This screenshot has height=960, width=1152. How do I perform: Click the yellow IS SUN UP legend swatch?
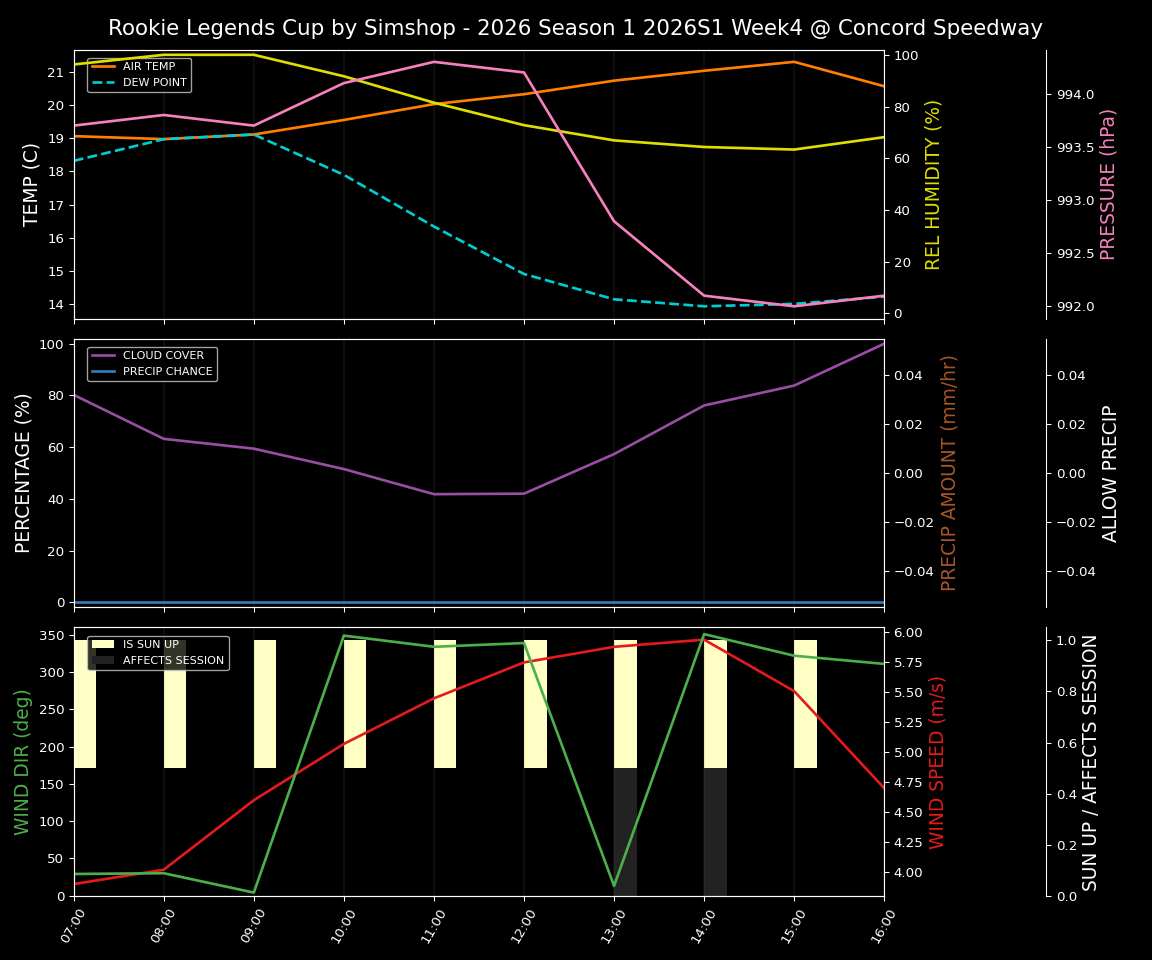click(x=104, y=646)
